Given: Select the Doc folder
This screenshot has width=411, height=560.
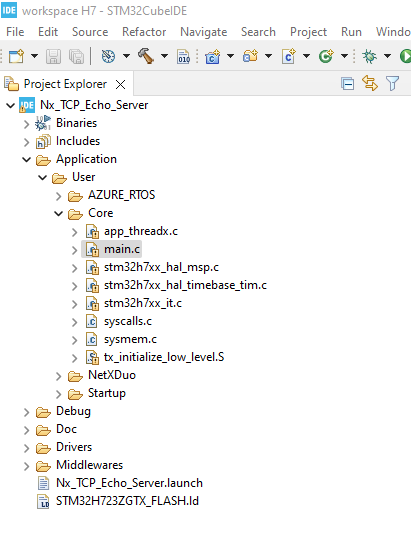Looking at the screenshot, I should click(x=66, y=429).
